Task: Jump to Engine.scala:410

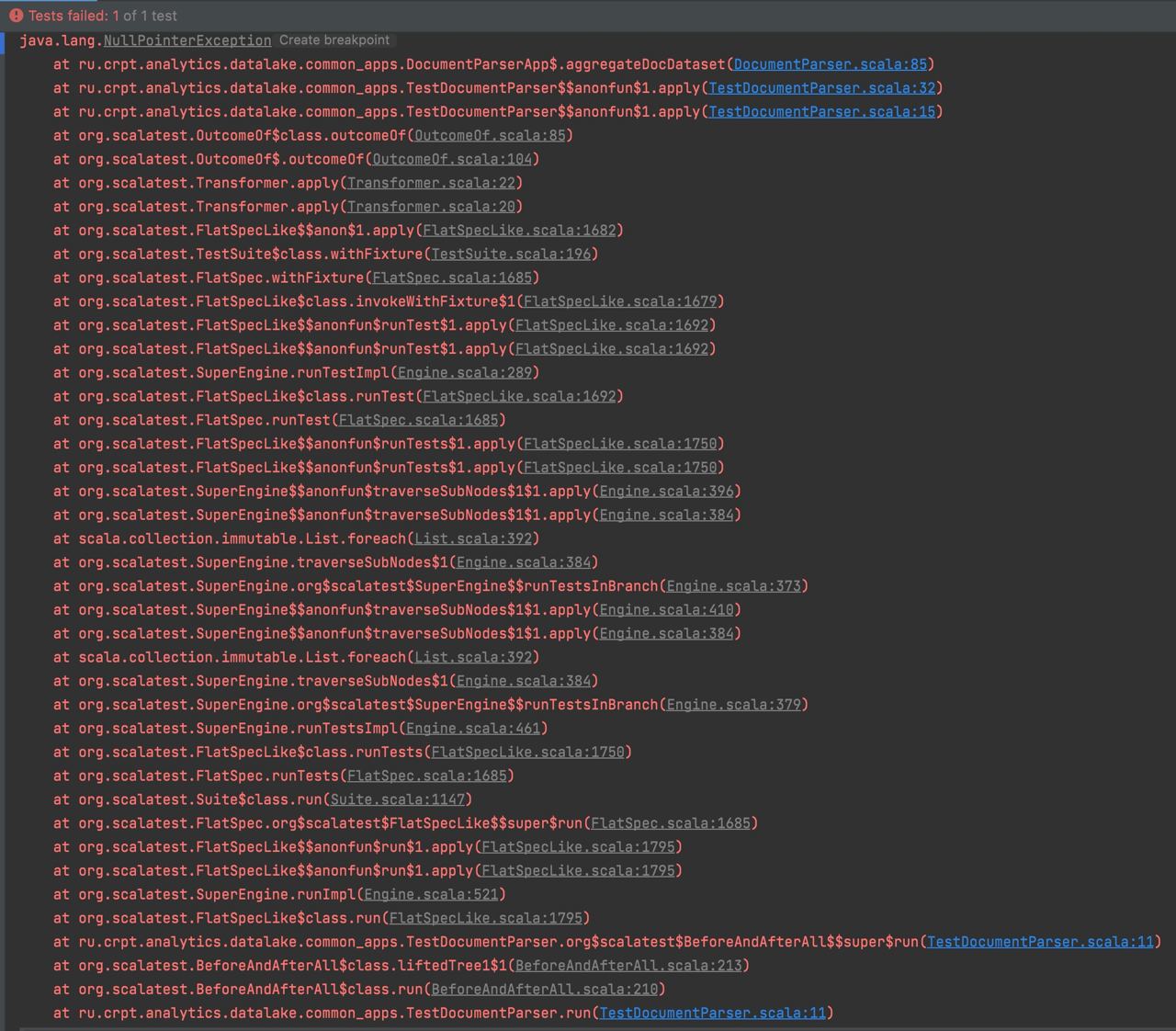Action: pos(667,610)
